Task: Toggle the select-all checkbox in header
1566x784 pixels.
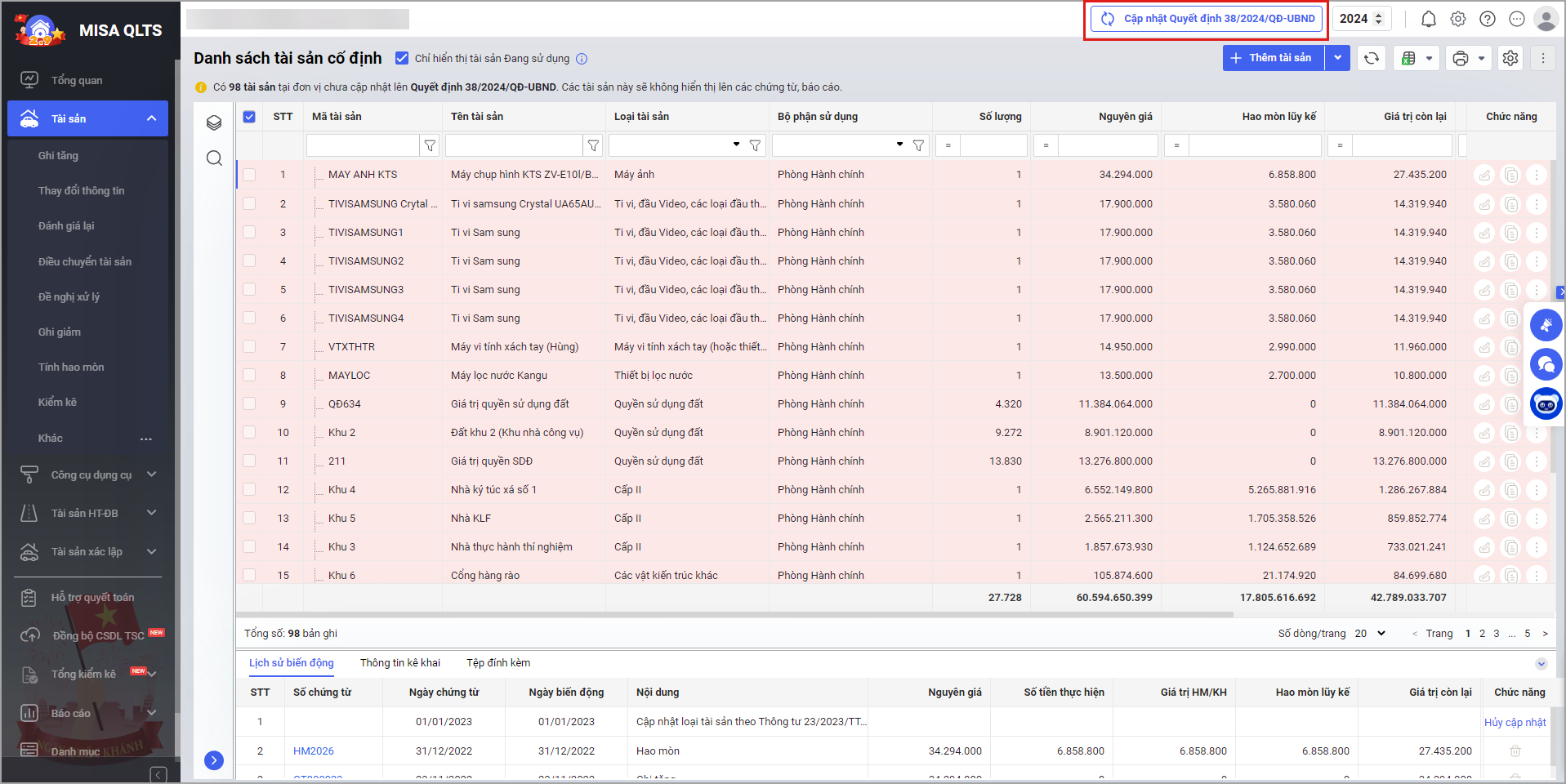Action: point(249,117)
